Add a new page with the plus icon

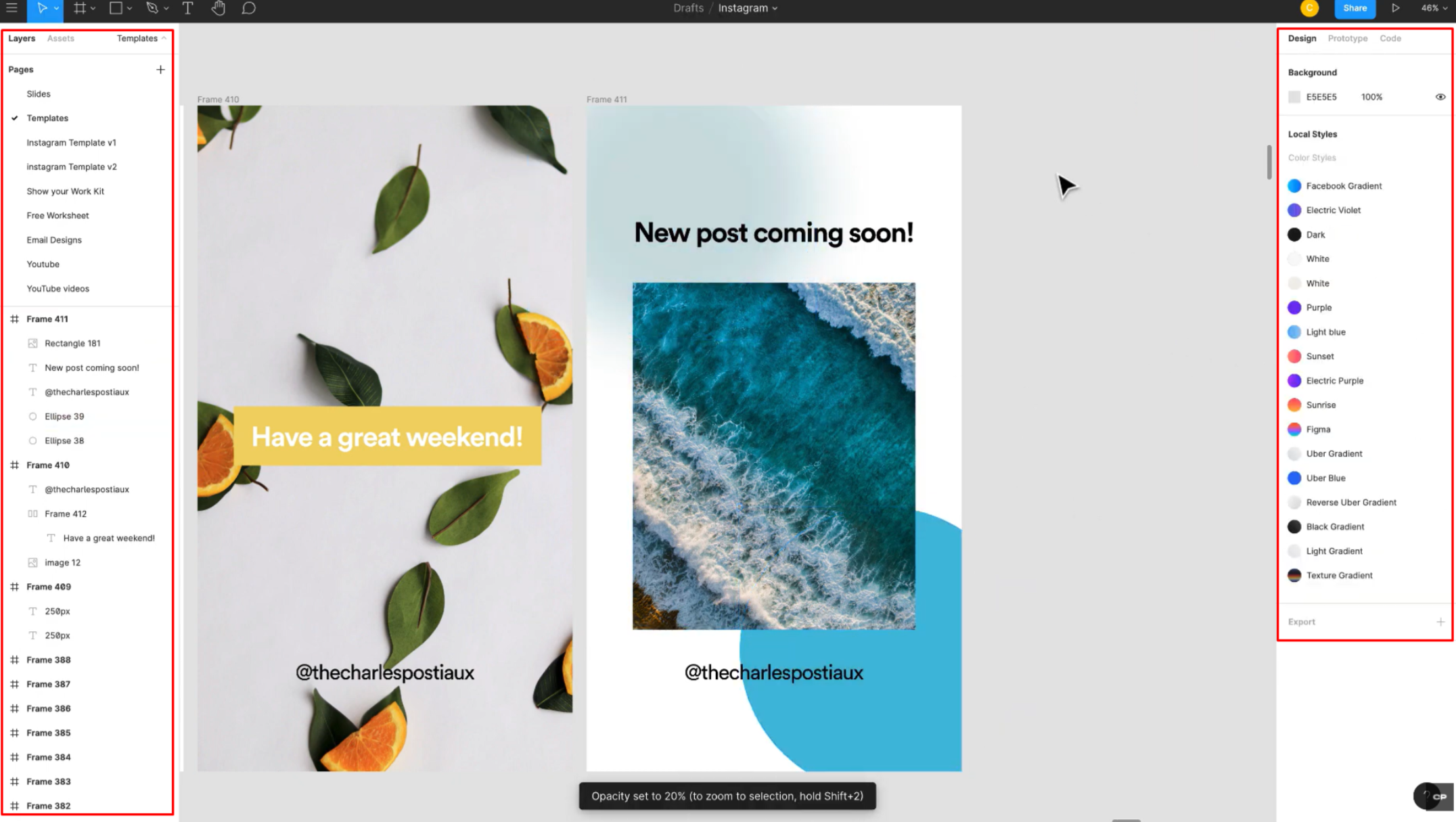tap(161, 69)
